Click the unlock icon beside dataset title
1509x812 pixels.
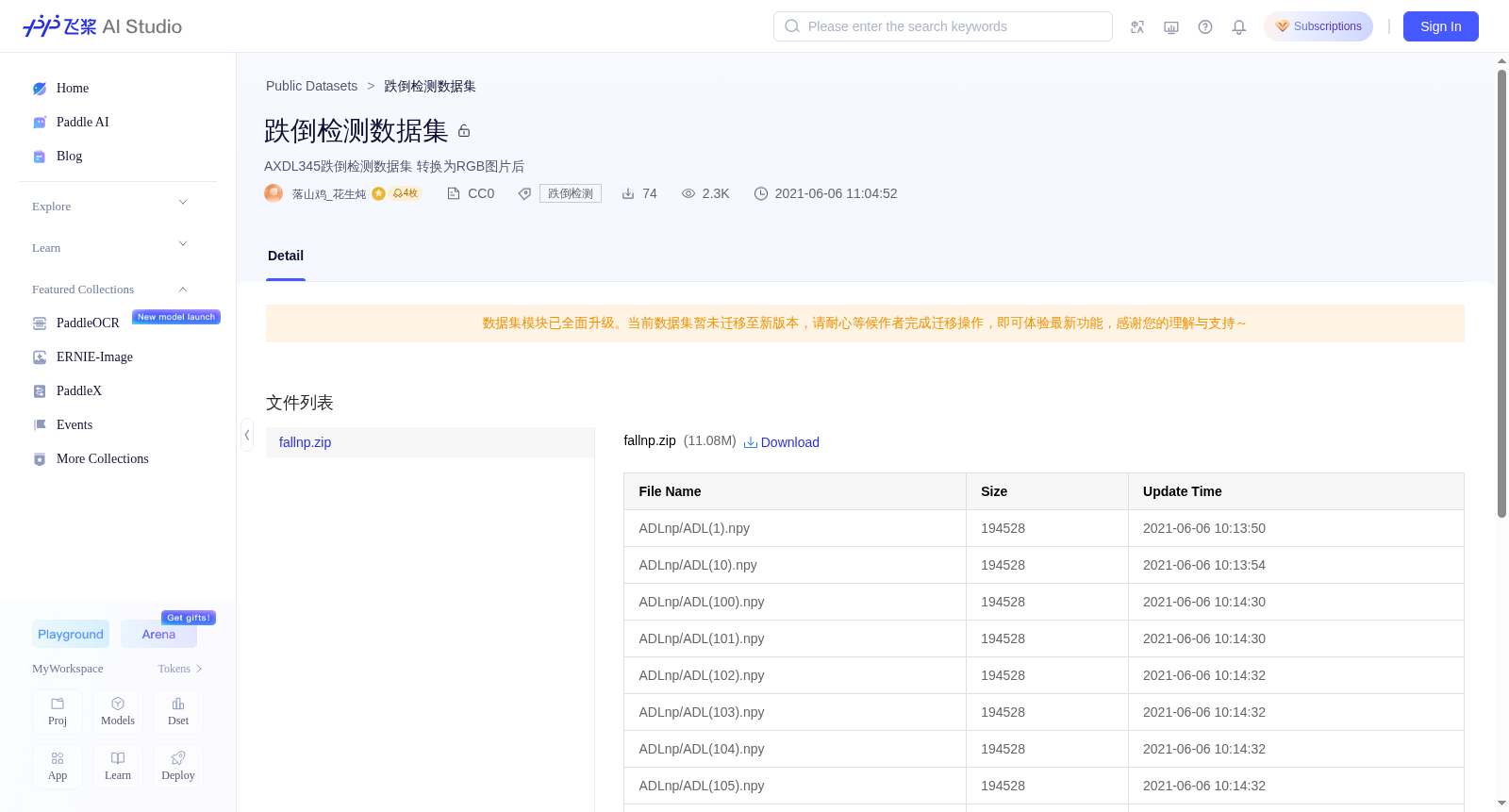point(464,131)
